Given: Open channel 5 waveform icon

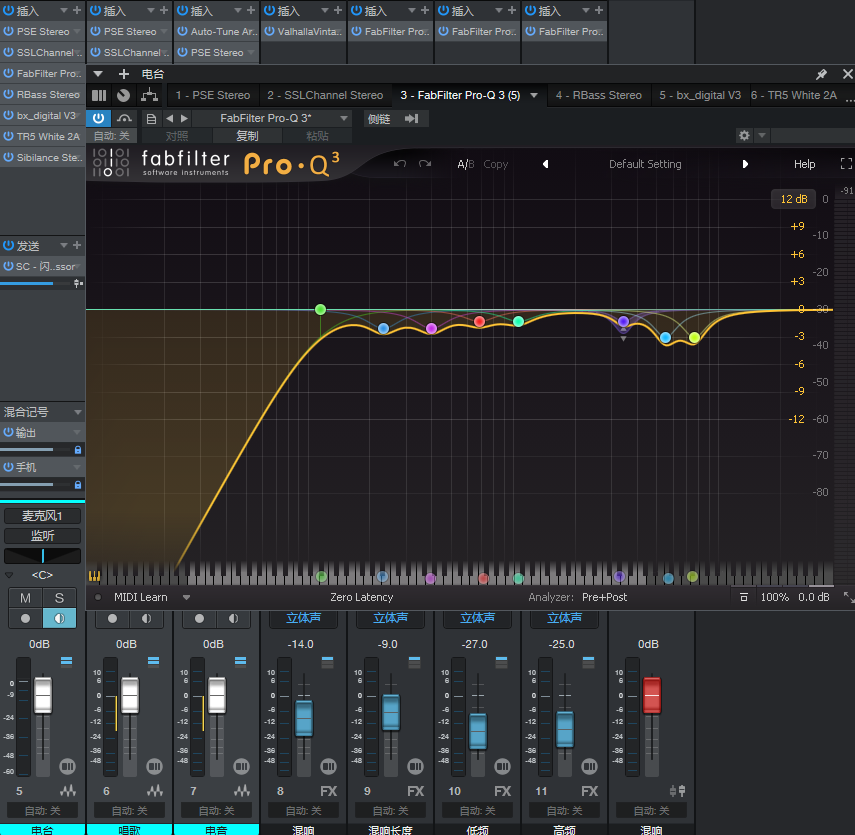Looking at the screenshot, I should pyautogui.click(x=68, y=791).
